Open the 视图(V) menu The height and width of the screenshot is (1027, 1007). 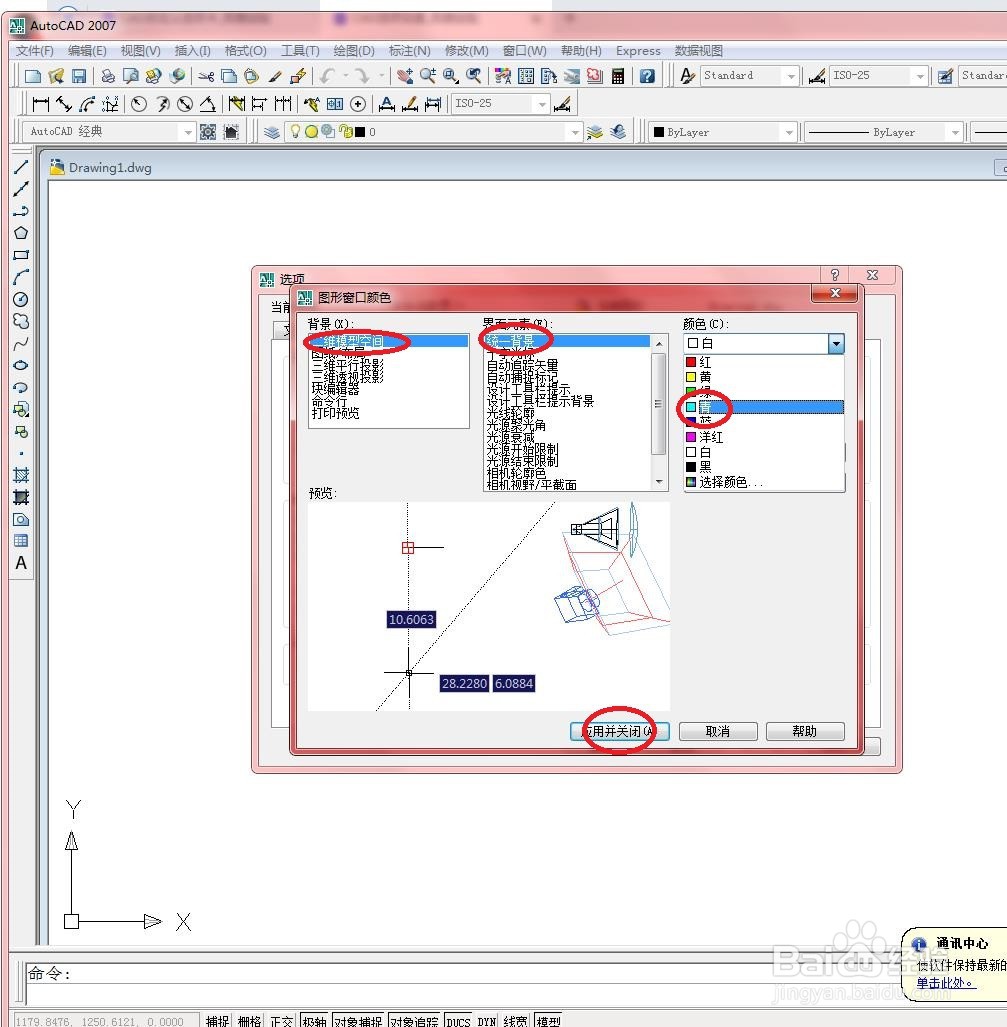pos(140,50)
